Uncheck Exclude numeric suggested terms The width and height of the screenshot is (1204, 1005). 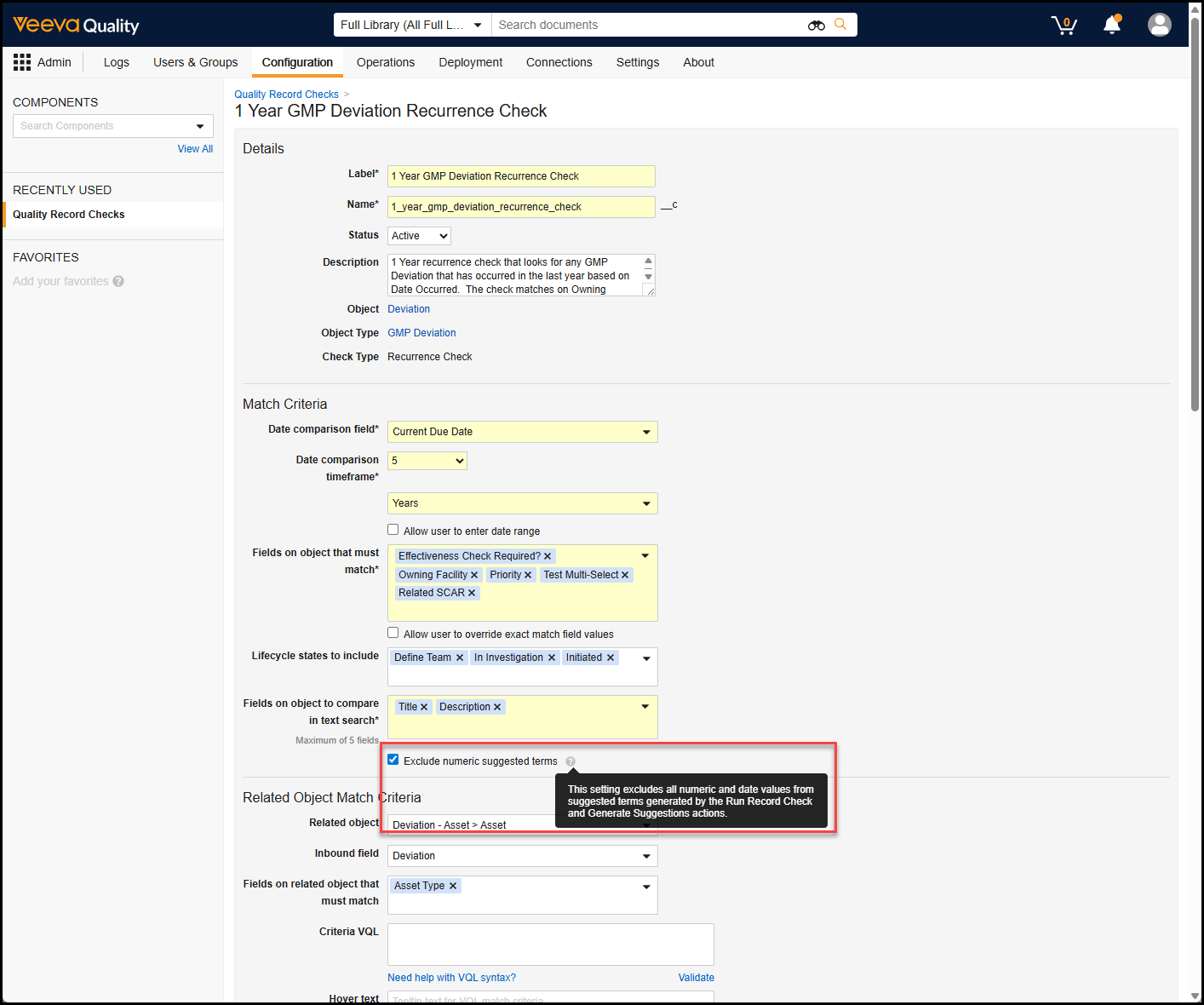393,760
